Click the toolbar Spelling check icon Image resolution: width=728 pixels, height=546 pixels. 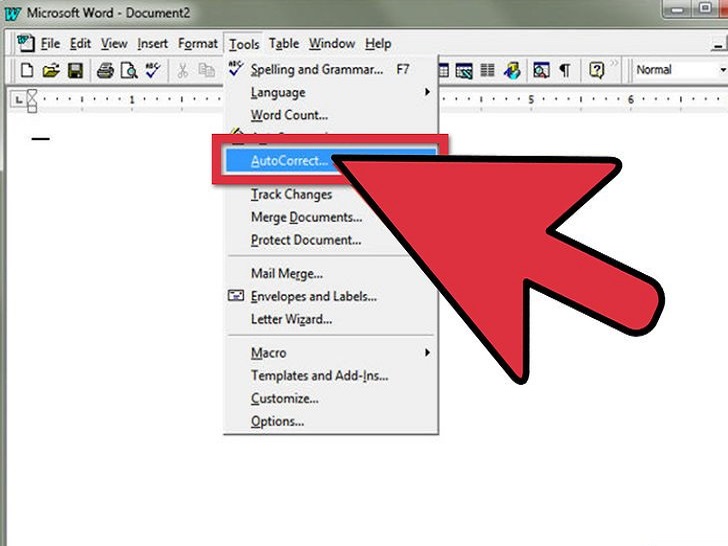(x=153, y=70)
